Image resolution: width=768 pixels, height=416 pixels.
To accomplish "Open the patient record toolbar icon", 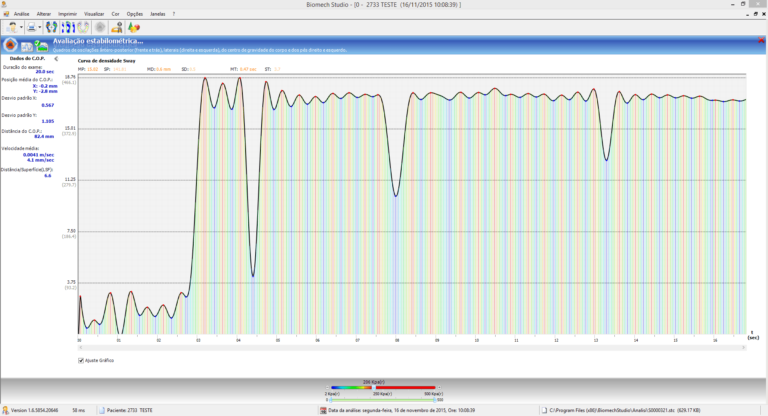I will point(12,27).
